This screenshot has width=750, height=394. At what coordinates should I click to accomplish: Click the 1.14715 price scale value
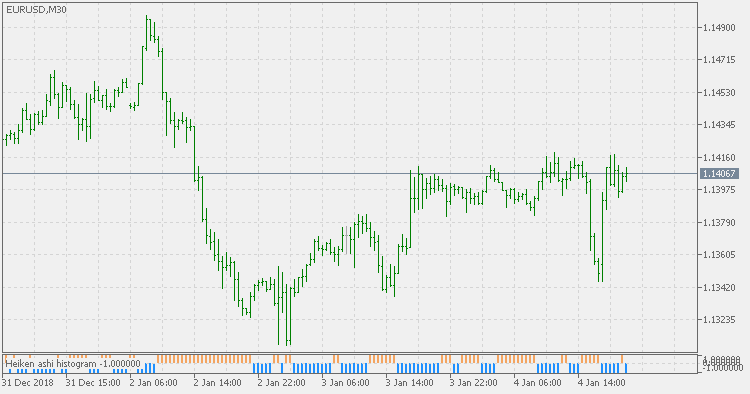719,60
